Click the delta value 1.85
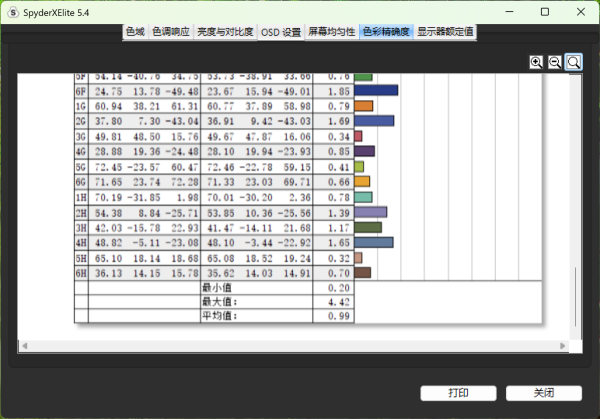 [339, 91]
